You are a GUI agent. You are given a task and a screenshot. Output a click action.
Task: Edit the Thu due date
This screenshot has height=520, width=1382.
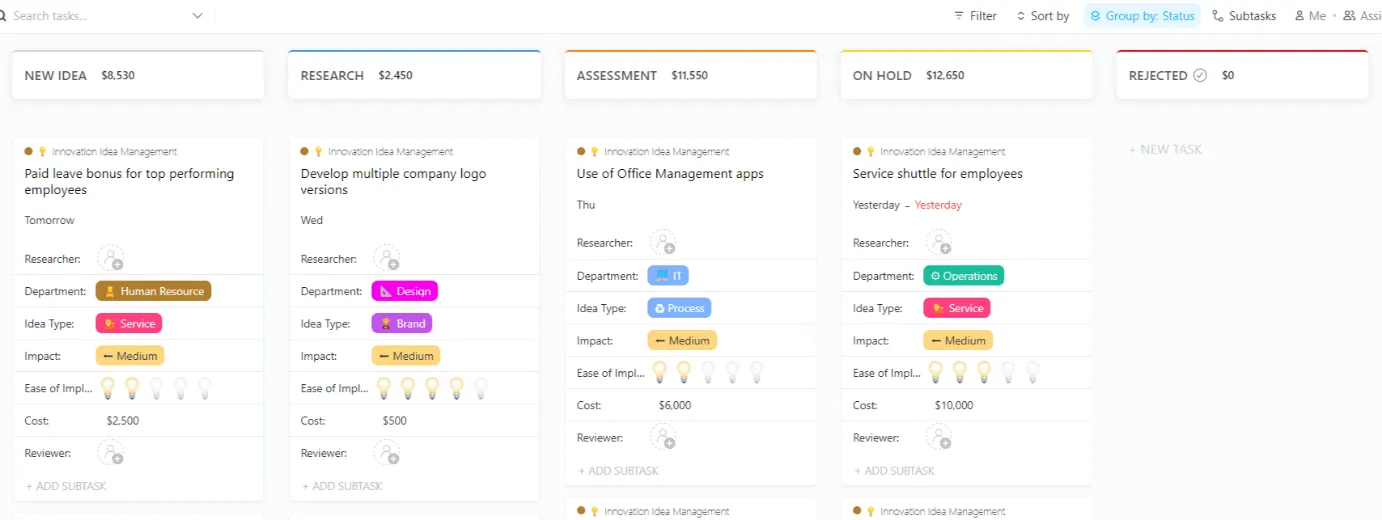586,204
